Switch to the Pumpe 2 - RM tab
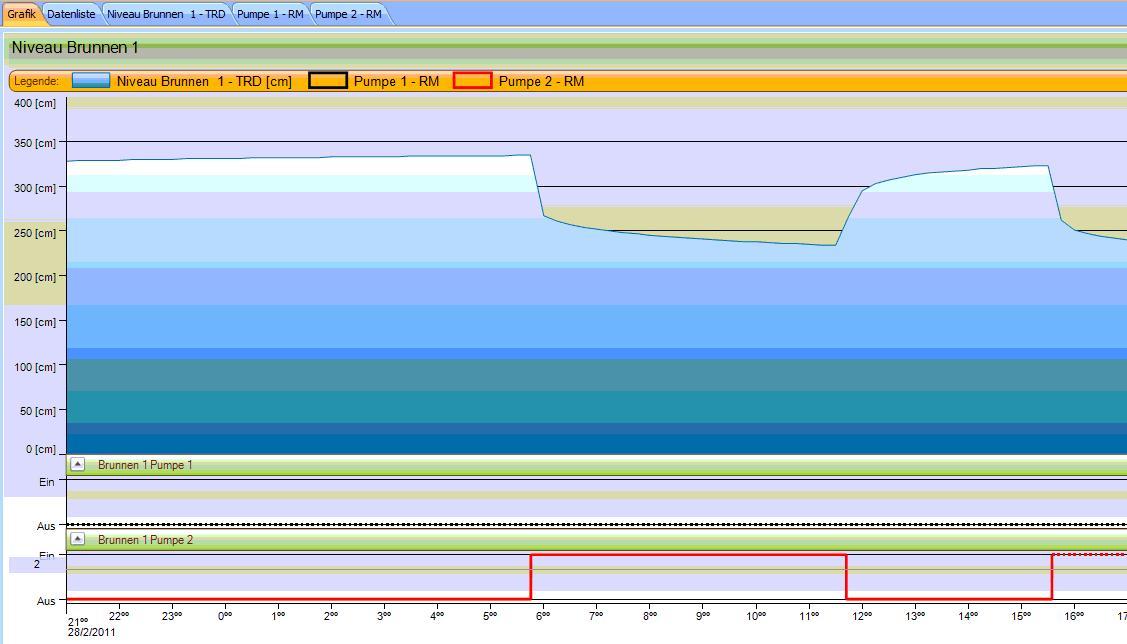Screen dimensions: 1127x644 tap(348, 14)
